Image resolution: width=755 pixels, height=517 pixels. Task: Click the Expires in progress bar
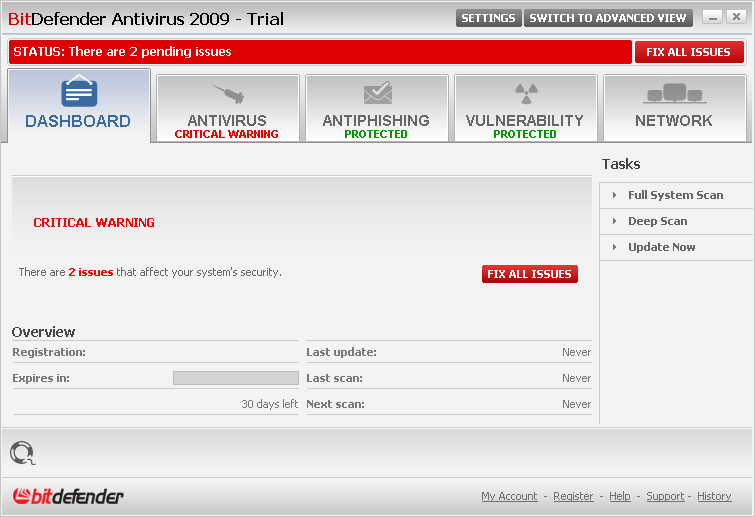click(236, 378)
